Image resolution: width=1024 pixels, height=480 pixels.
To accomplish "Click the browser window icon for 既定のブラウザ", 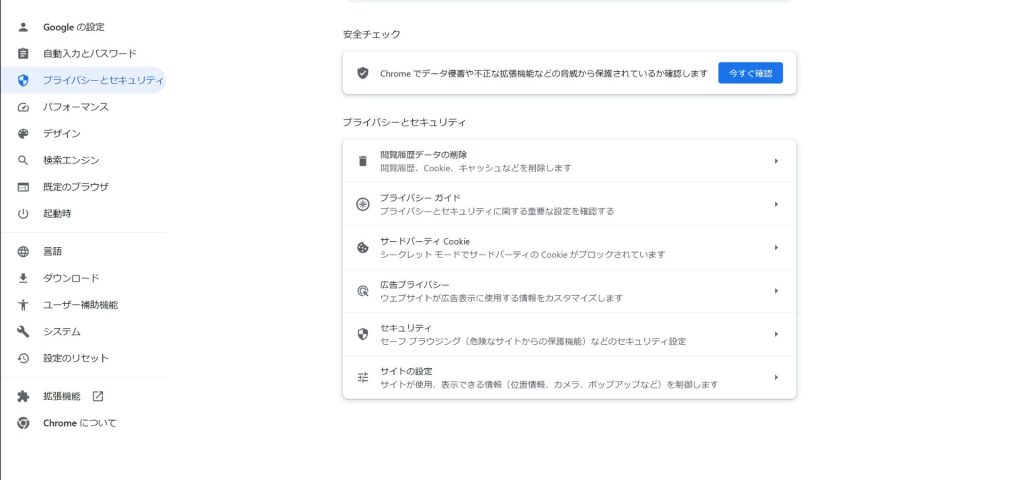I will 23,187.
